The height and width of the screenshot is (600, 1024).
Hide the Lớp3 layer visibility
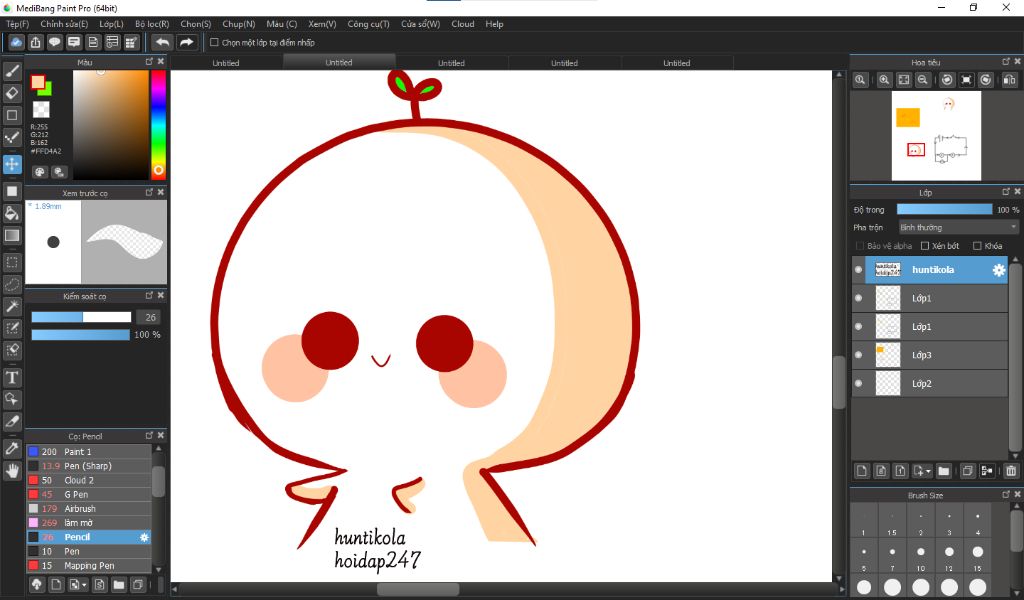pos(858,355)
